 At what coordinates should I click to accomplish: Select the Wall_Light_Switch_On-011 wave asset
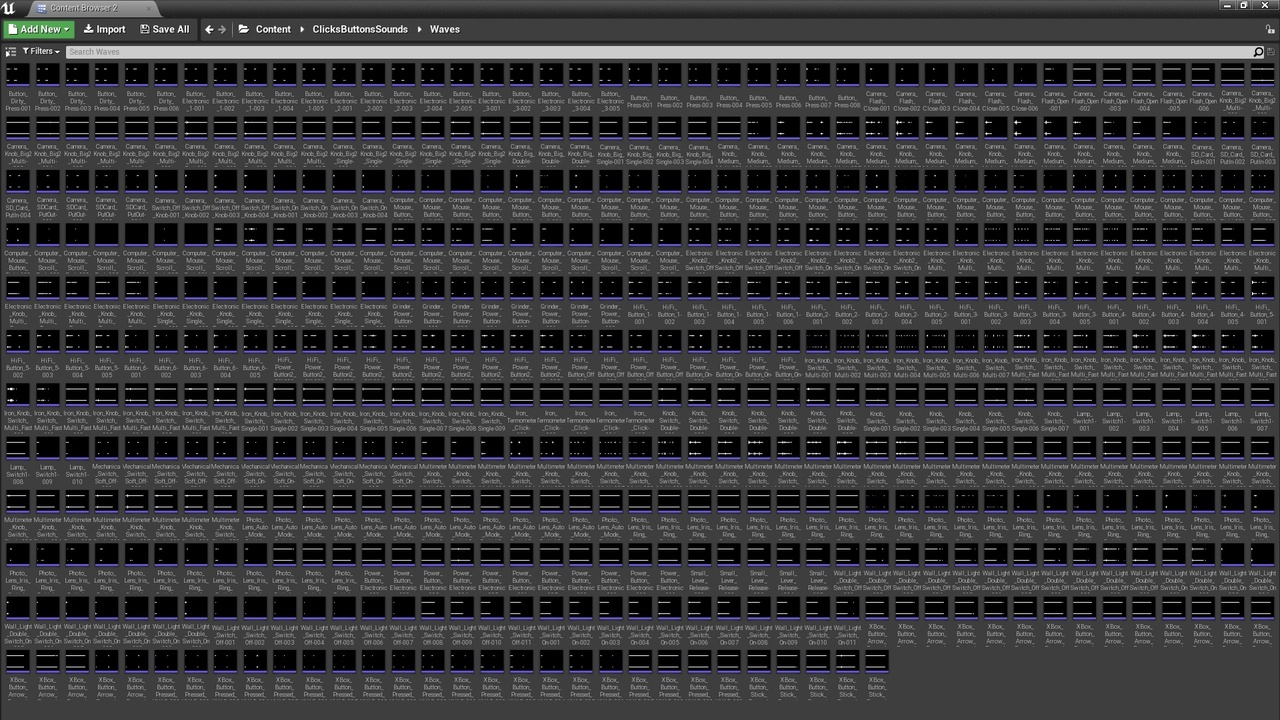(847, 621)
